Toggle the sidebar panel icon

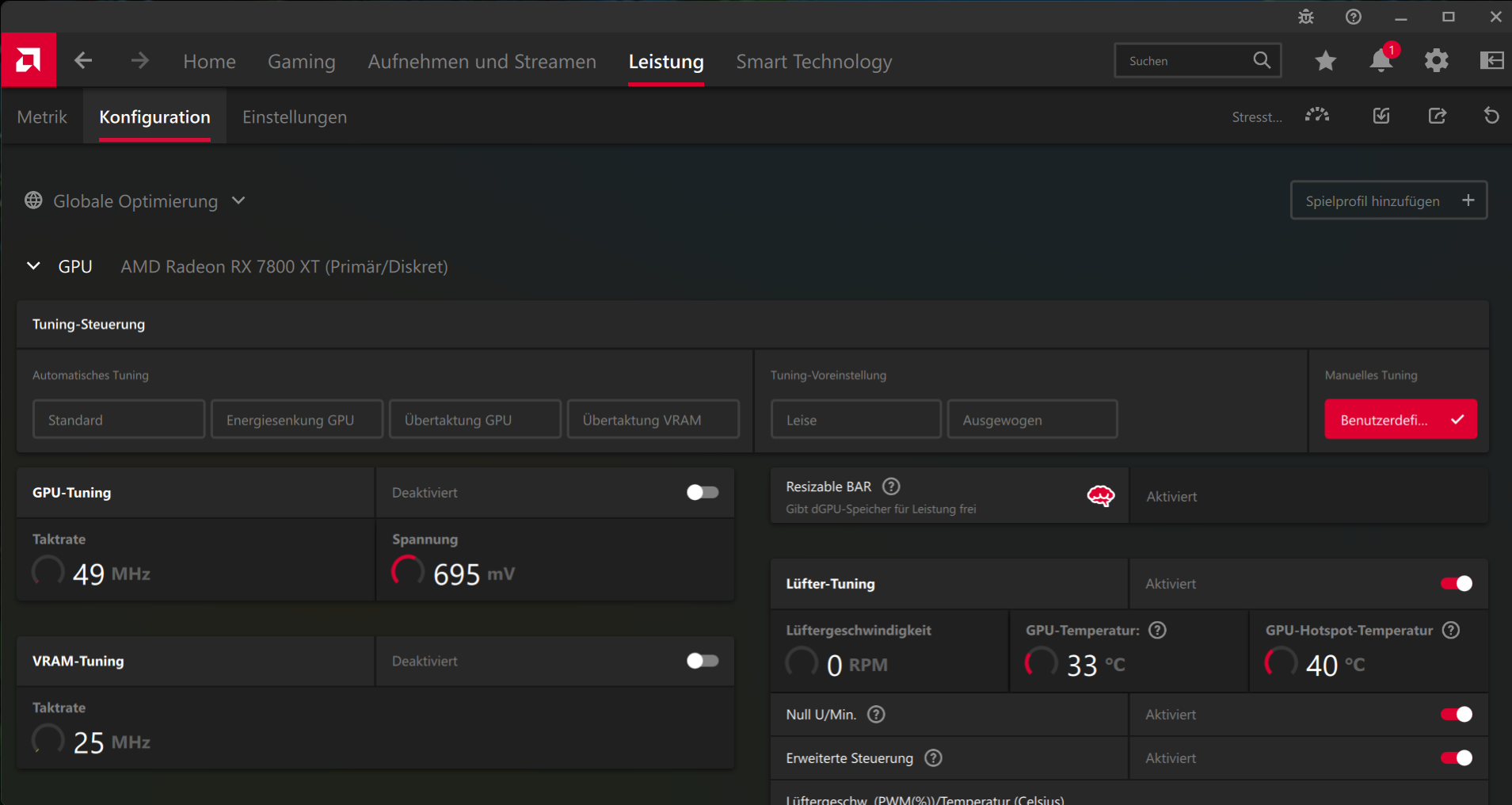[1491, 60]
